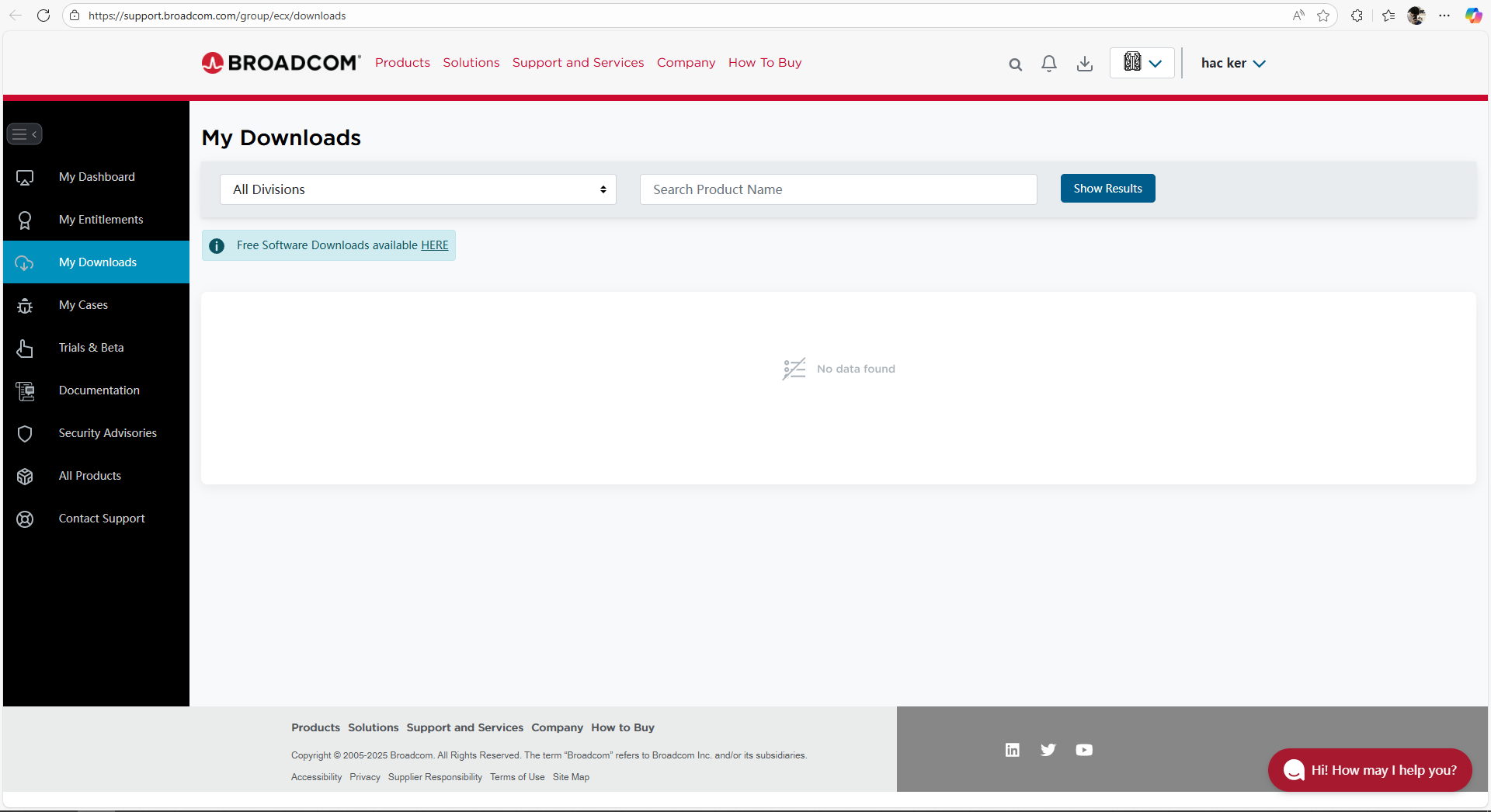The width and height of the screenshot is (1491, 812).
Task: Open Security Advisories in sidebar
Action: [x=96, y=433]
